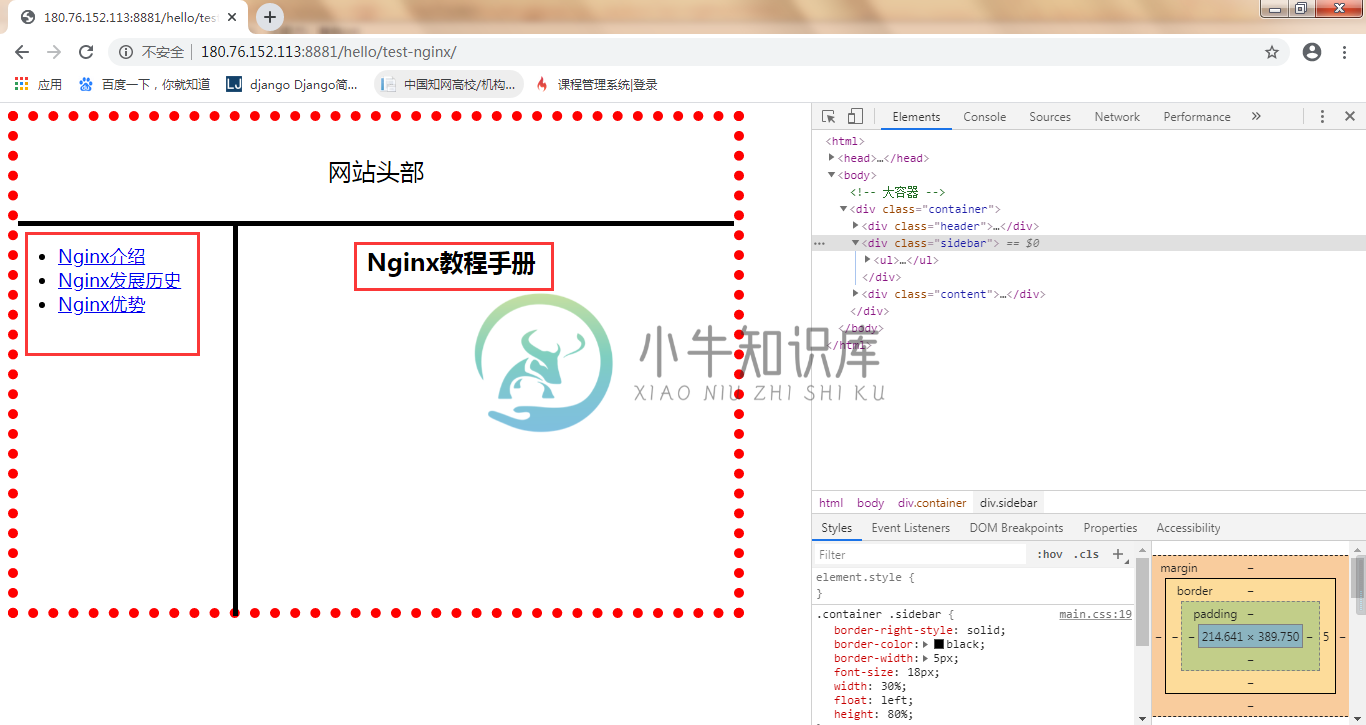Expand the border-color shorthand triangle

point(926,645)
